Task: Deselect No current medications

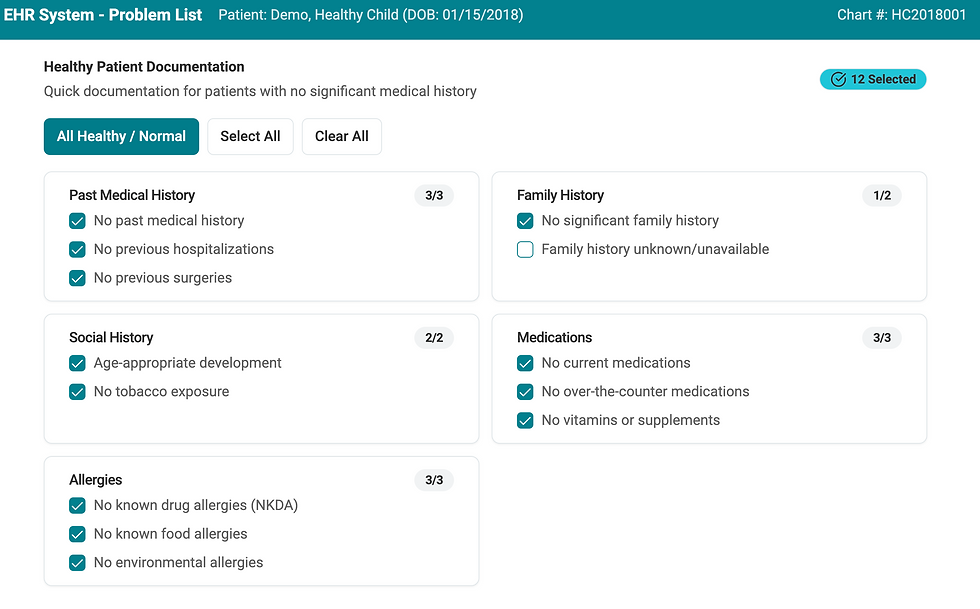Action: [x=525, y=364]
